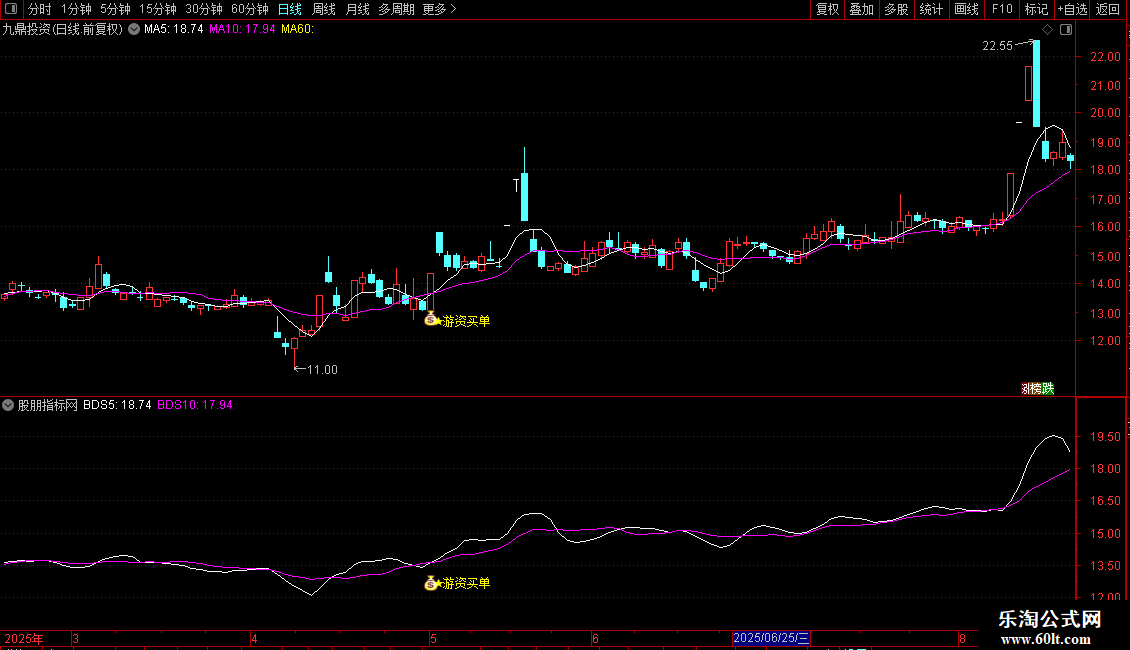Image resolution: width=1130 pixels, height=650 pixels.
Task: Select the 60分钟 period tab
Action: [x=250, y=9]
